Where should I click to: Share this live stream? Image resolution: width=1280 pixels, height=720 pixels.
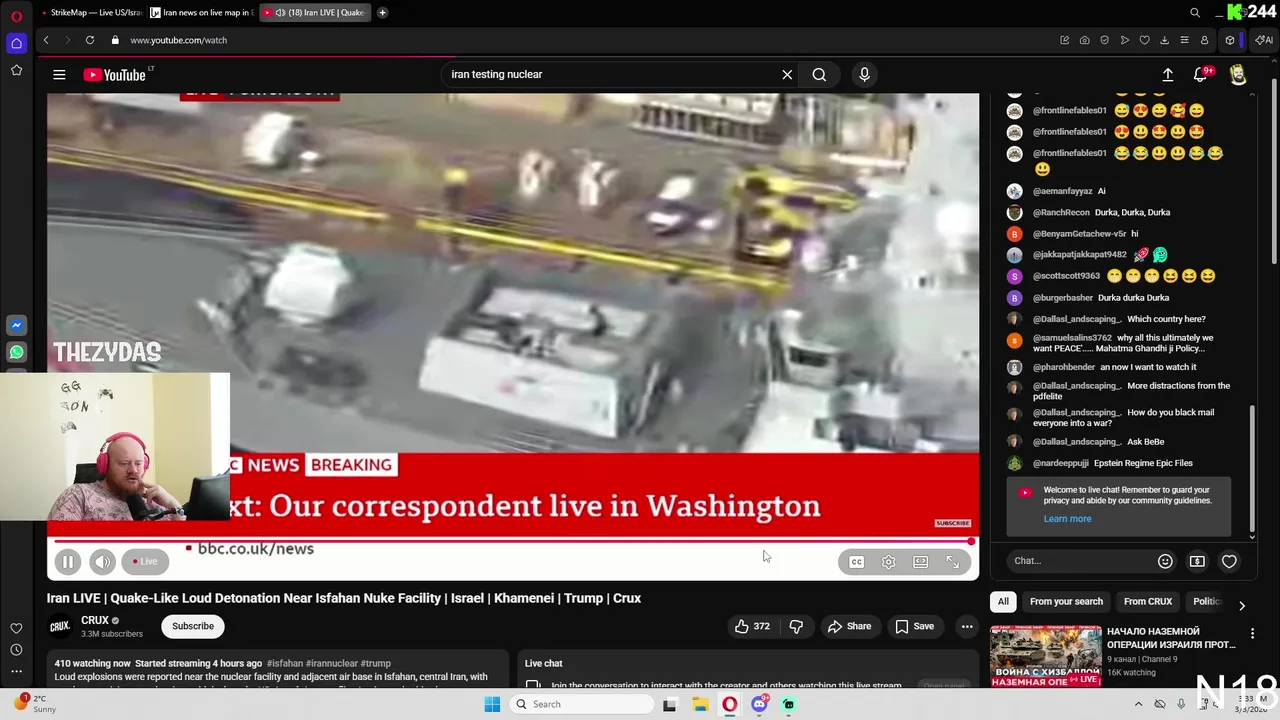pyautogui.click(x=849, y=626)
